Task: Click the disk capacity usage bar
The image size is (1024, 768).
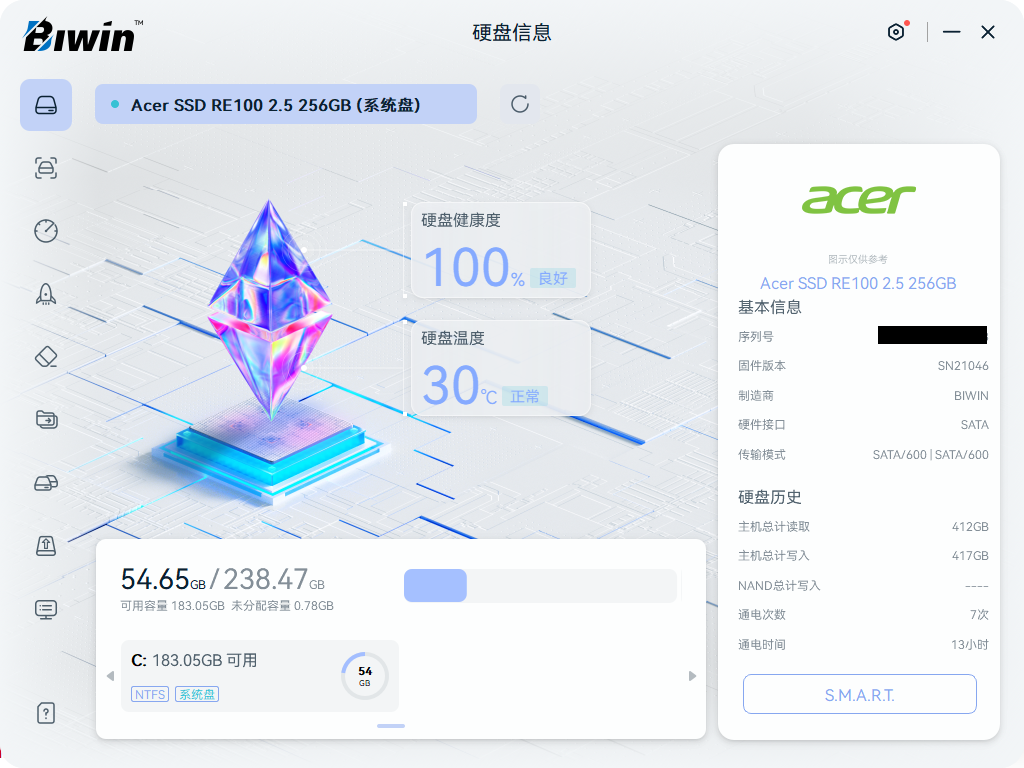Action: pos(540,585)
